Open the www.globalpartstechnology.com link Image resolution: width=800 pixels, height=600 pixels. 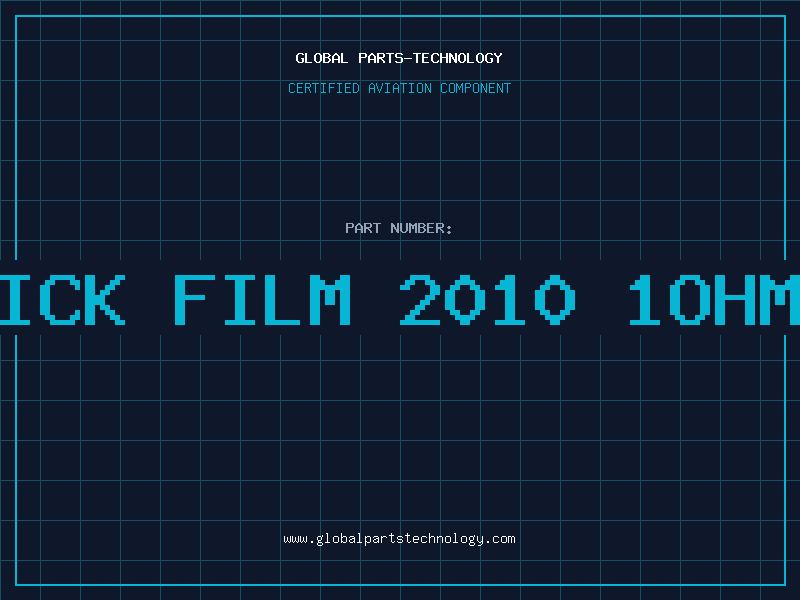(399, 539)
